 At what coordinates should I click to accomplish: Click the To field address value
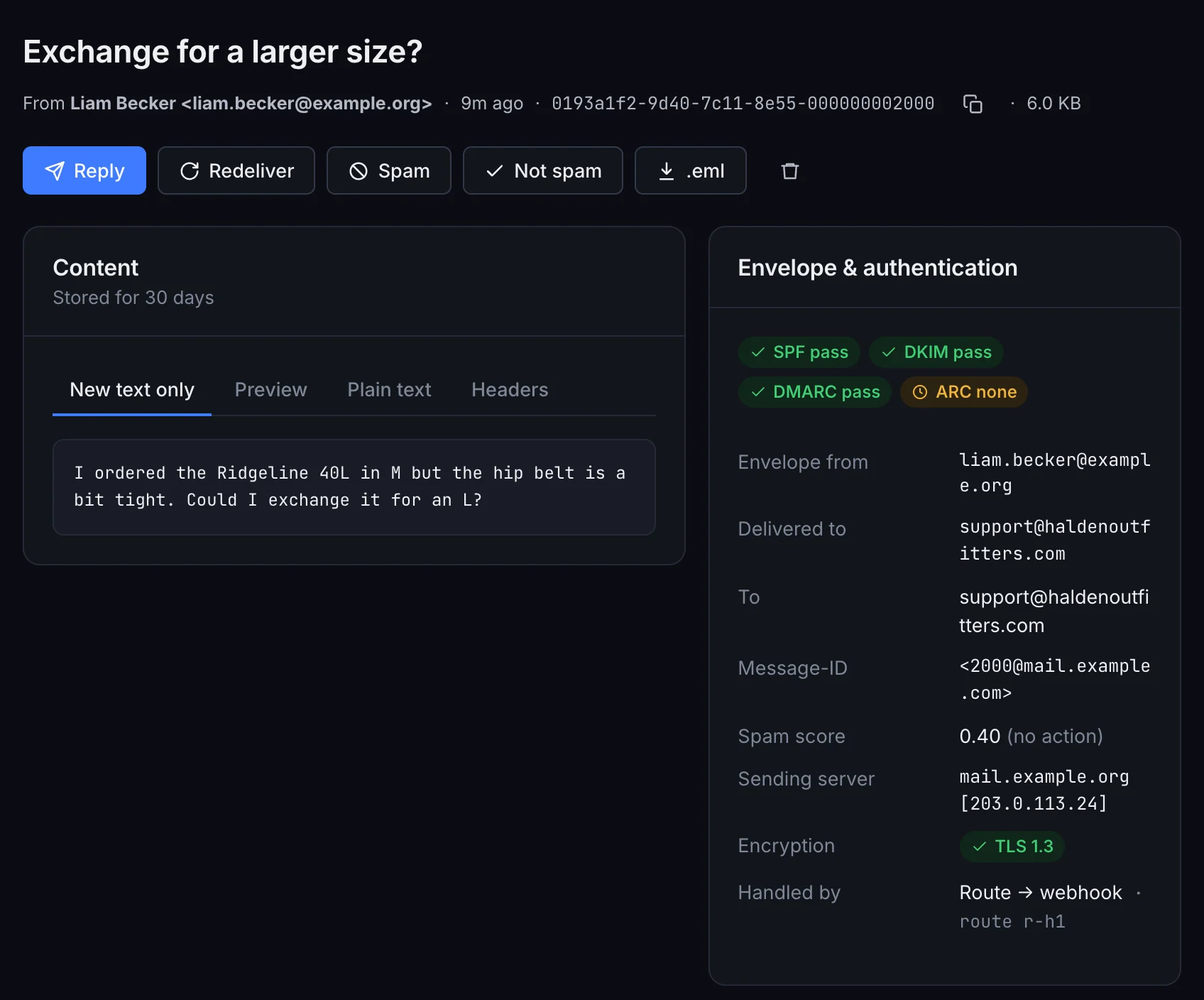point(1054,611)
